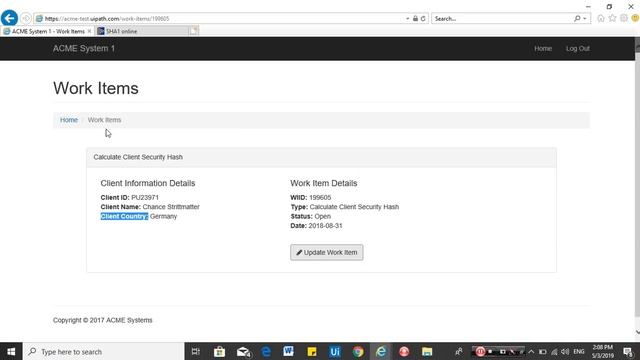This screenshot has height=360, width=640.
Task: Open Favorites with the star icon
Action: click(x=612, y=18)
